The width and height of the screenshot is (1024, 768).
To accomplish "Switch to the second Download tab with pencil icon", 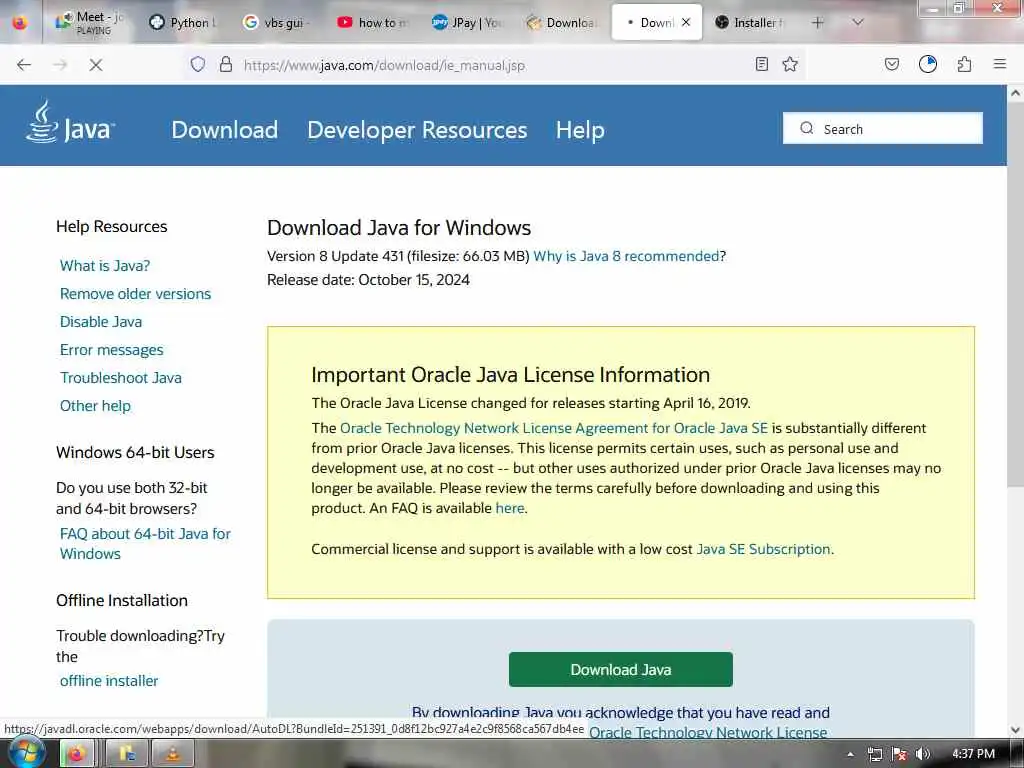I will coord(562,22).
